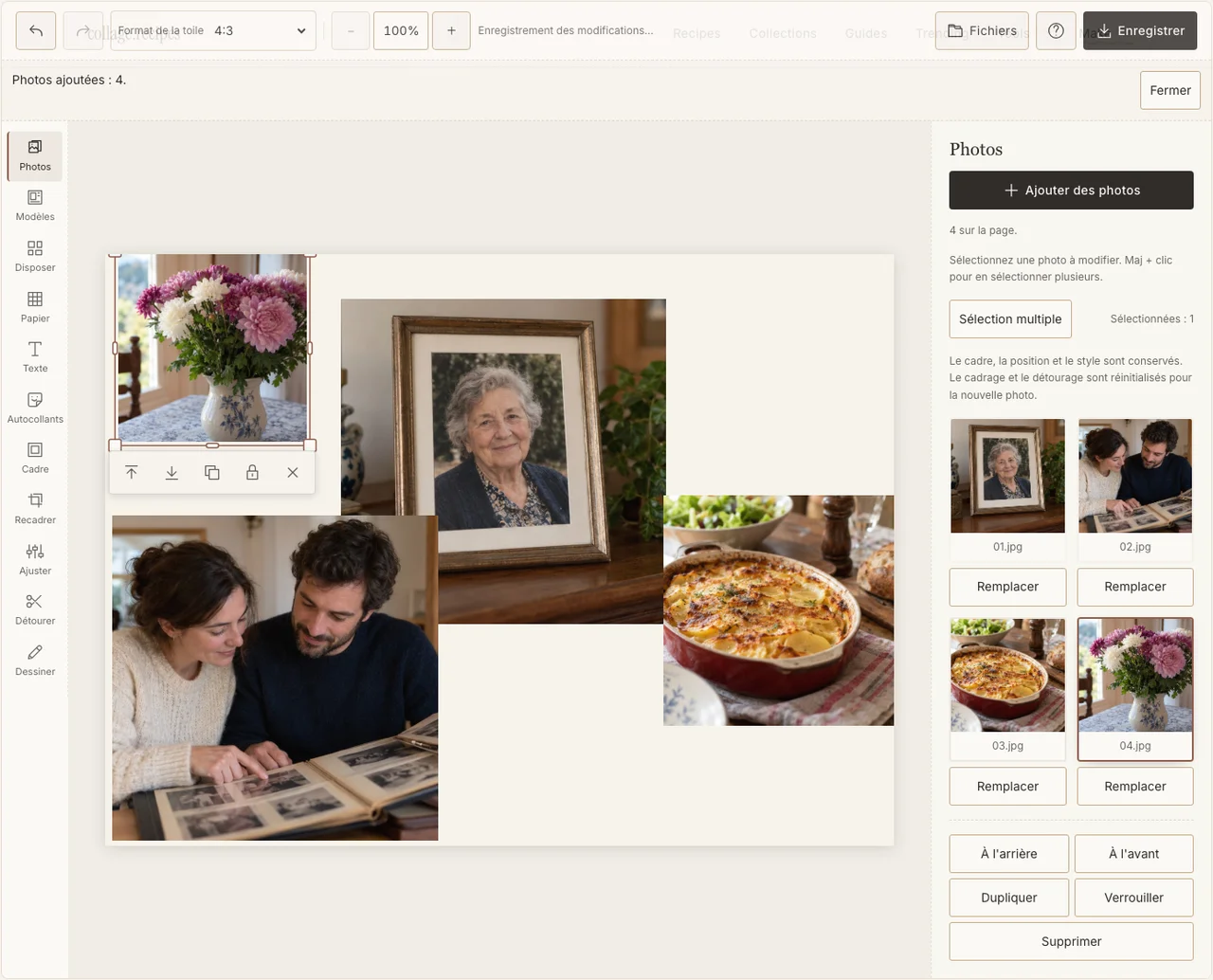Undo the last action
1213x980 pixels.
36,30
